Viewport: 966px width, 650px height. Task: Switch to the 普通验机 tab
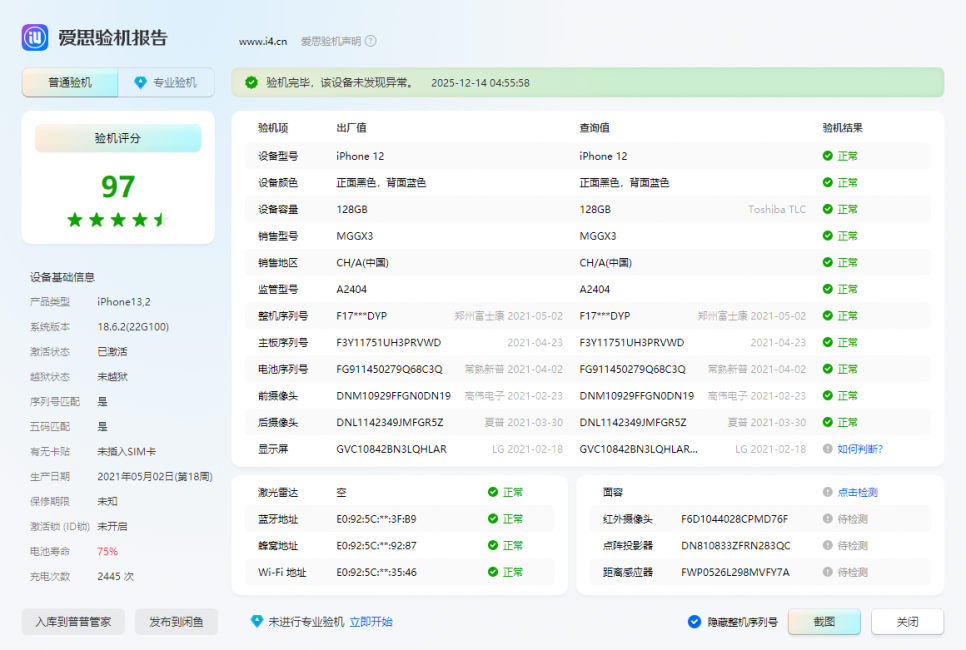click(x=69, y=82)
